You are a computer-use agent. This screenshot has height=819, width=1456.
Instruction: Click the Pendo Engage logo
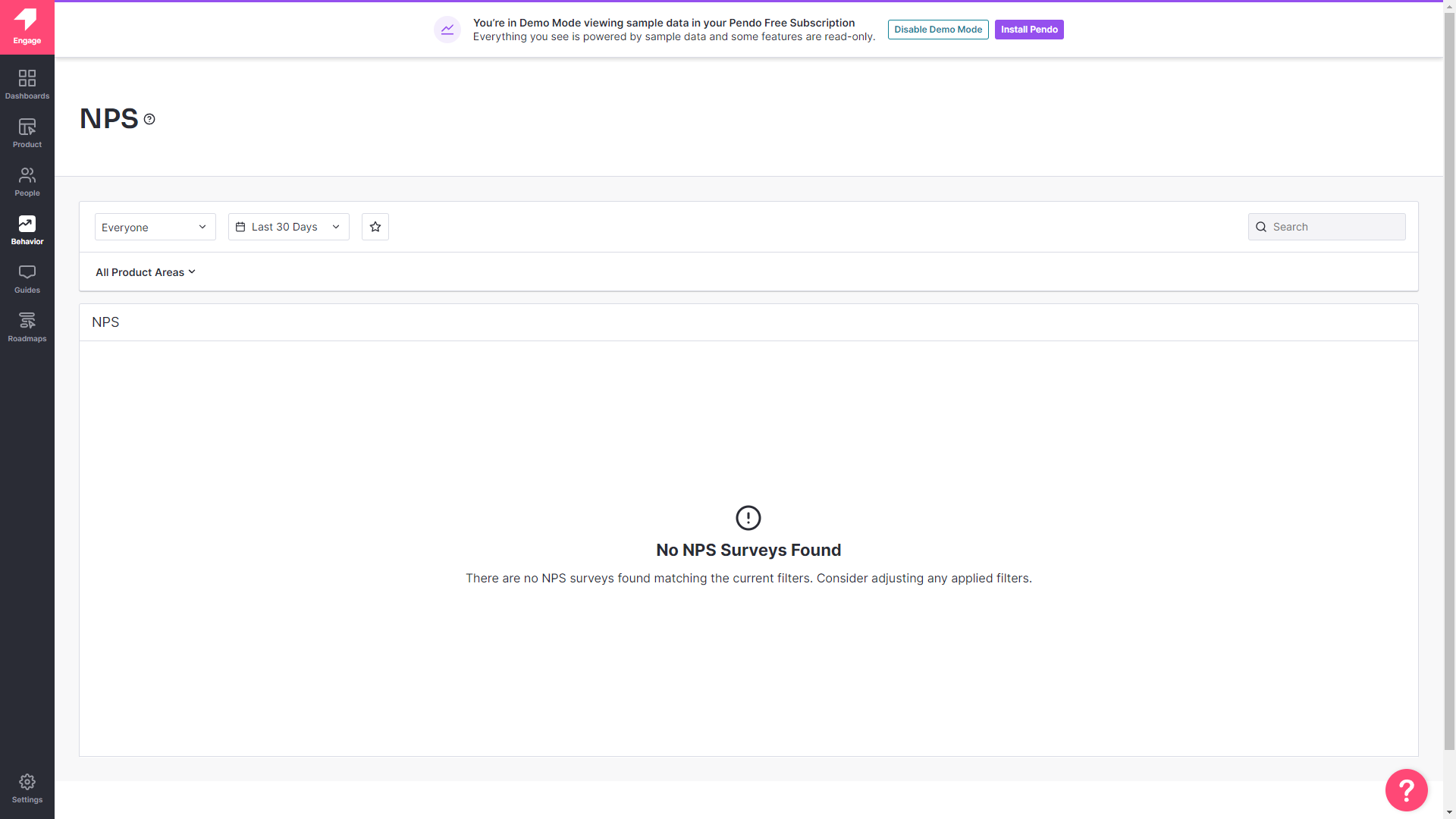point(27,27)
